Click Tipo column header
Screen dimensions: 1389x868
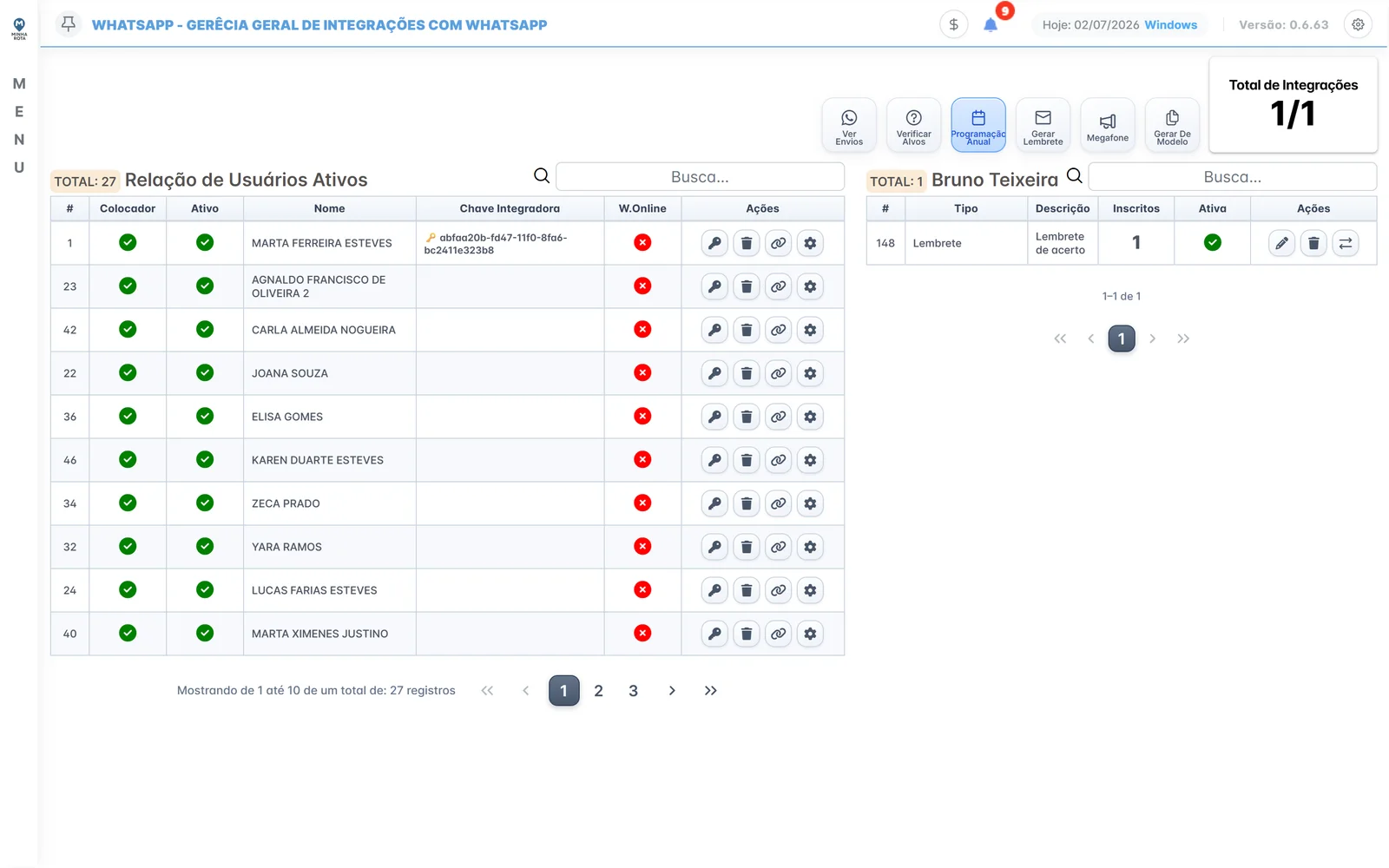point(966,208)
